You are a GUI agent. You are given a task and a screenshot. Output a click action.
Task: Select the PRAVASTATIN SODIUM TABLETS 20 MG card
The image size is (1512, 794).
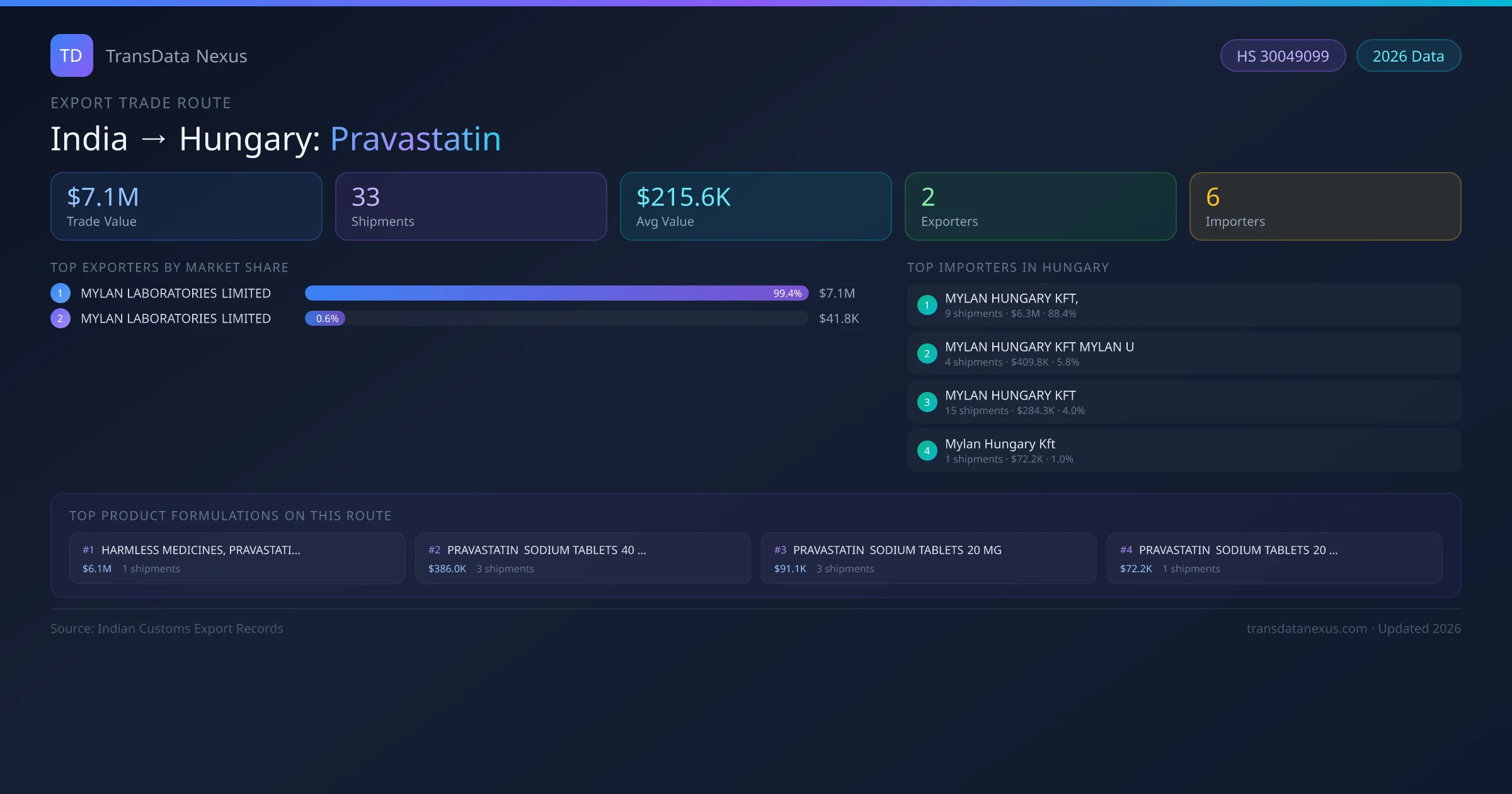pyautogui.click(x=929, y=558)
